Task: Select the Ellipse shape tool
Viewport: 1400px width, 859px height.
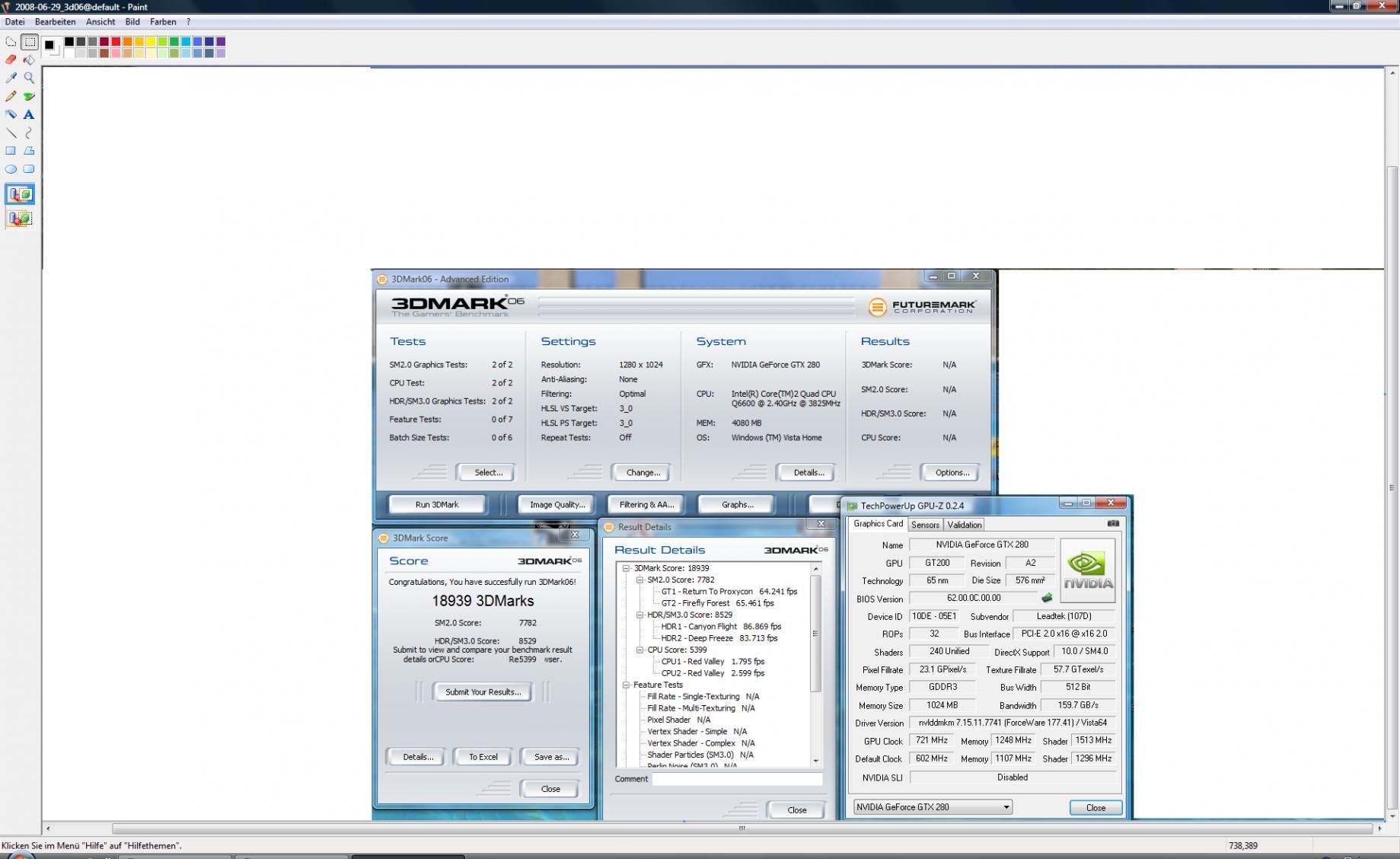Action: [x=11, y=169]
